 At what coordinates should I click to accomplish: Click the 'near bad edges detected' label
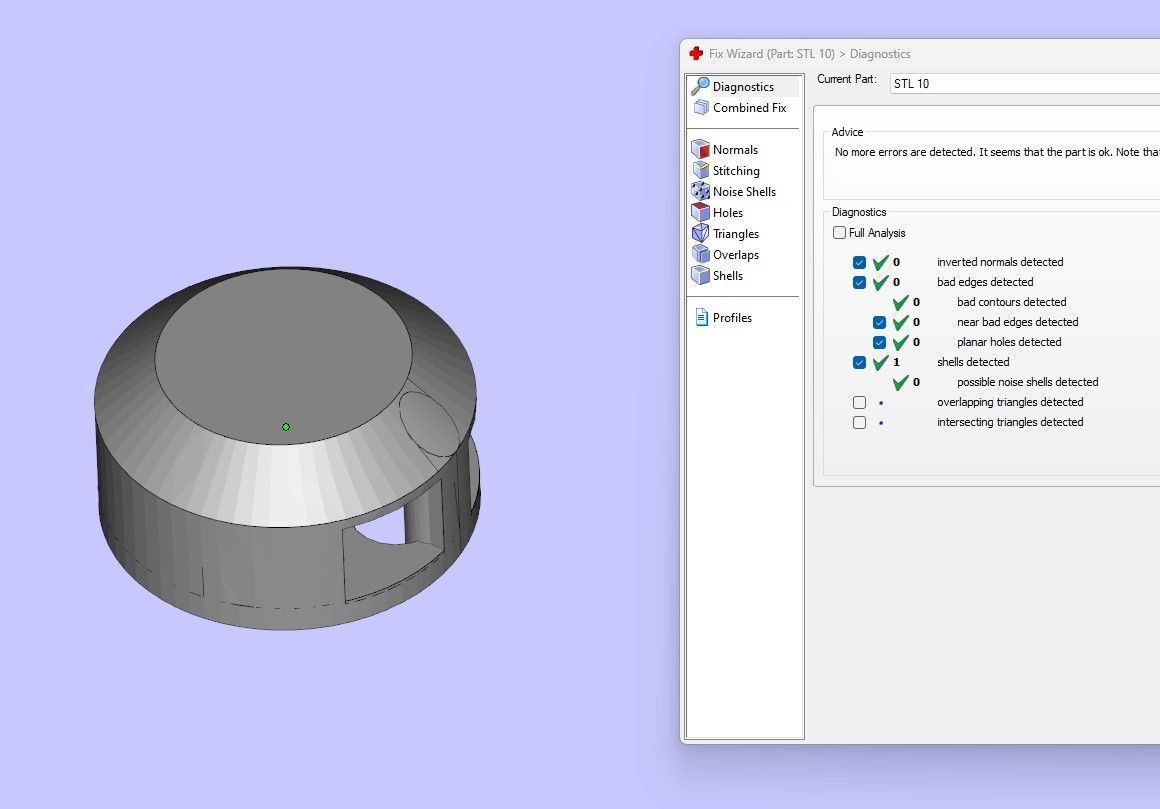1017,322
